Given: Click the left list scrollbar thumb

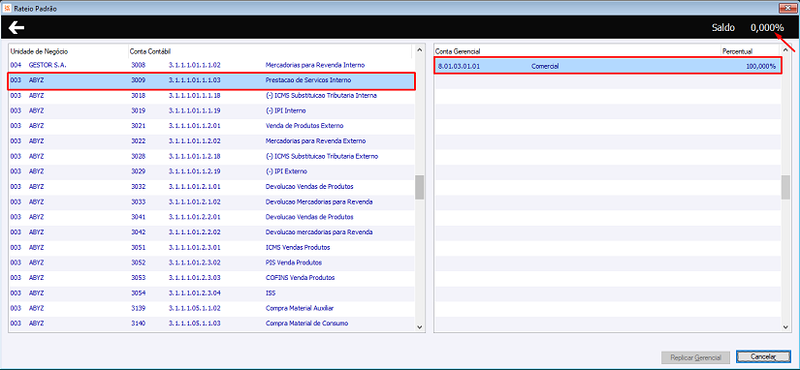Looking at the screenshot, I should 419,187.
